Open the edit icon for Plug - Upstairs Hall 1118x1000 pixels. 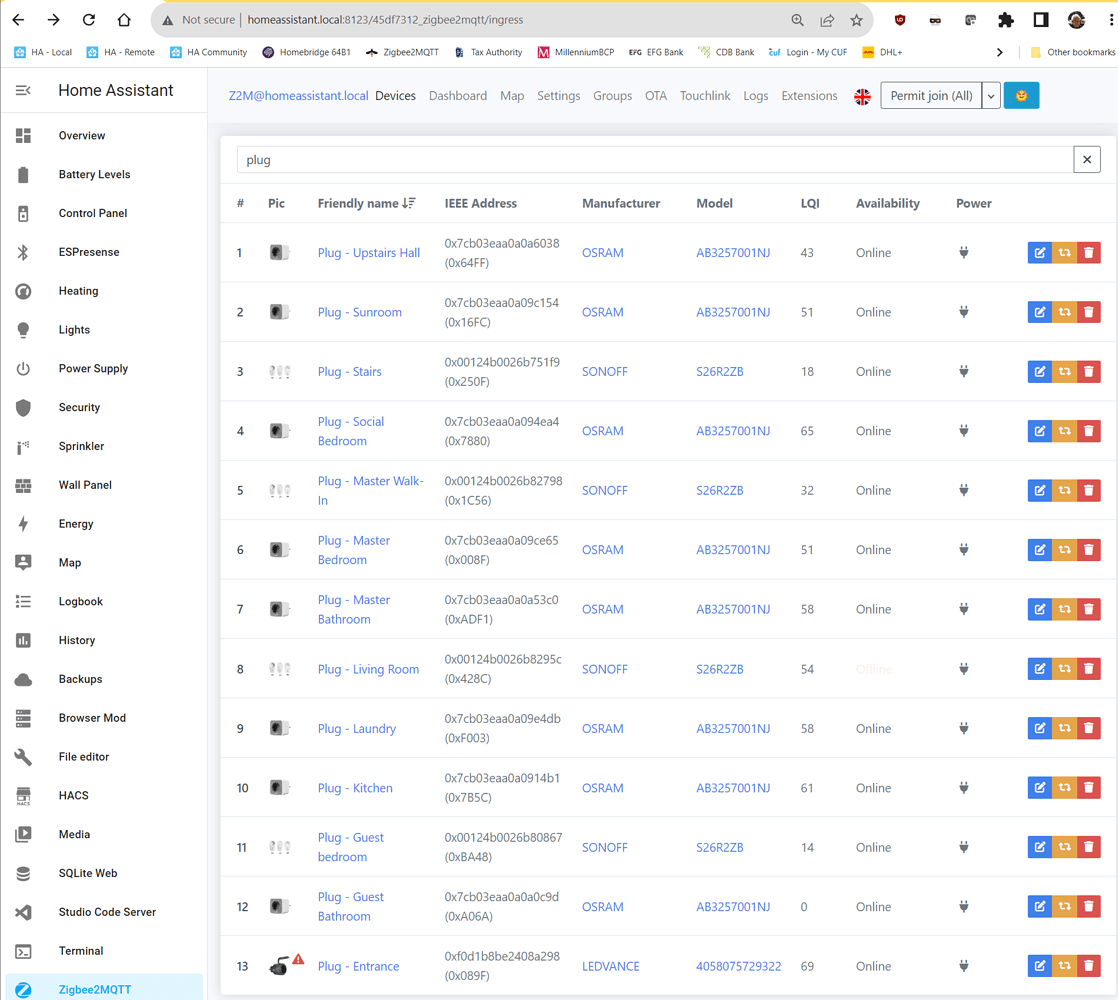[x=1039, y=252]
